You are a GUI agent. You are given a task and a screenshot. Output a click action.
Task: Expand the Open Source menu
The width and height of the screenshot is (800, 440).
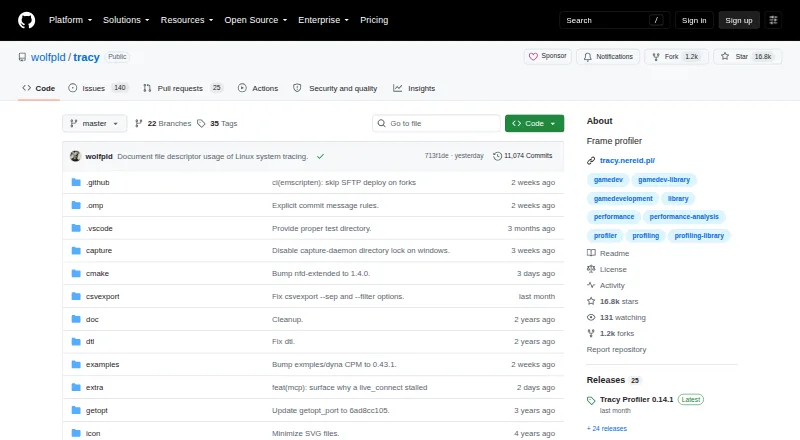point(256,20)
